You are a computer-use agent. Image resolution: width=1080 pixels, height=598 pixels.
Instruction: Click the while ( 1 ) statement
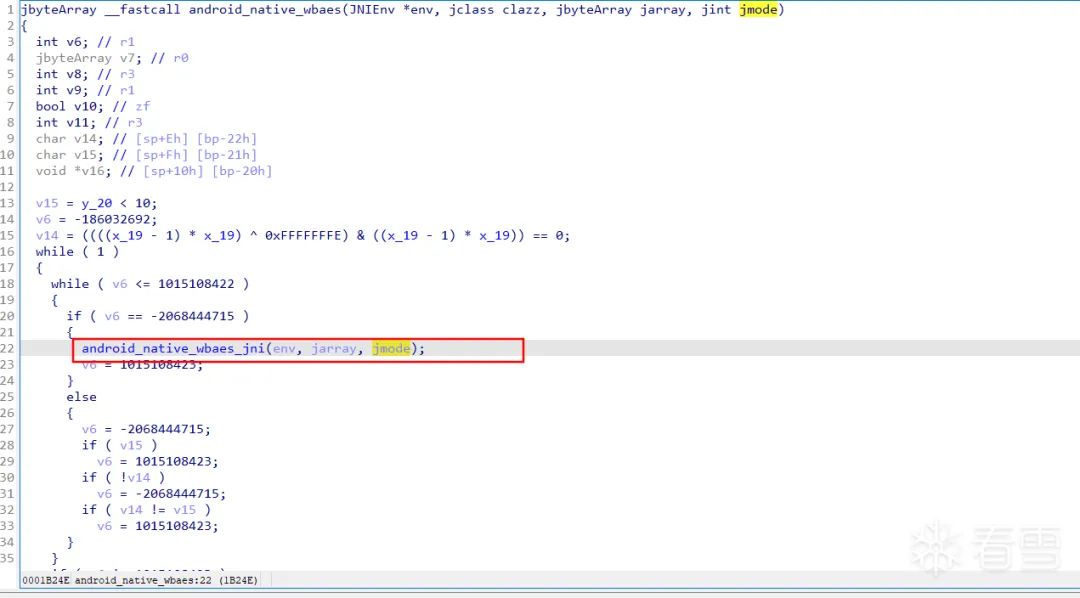[x=76, y=251]
